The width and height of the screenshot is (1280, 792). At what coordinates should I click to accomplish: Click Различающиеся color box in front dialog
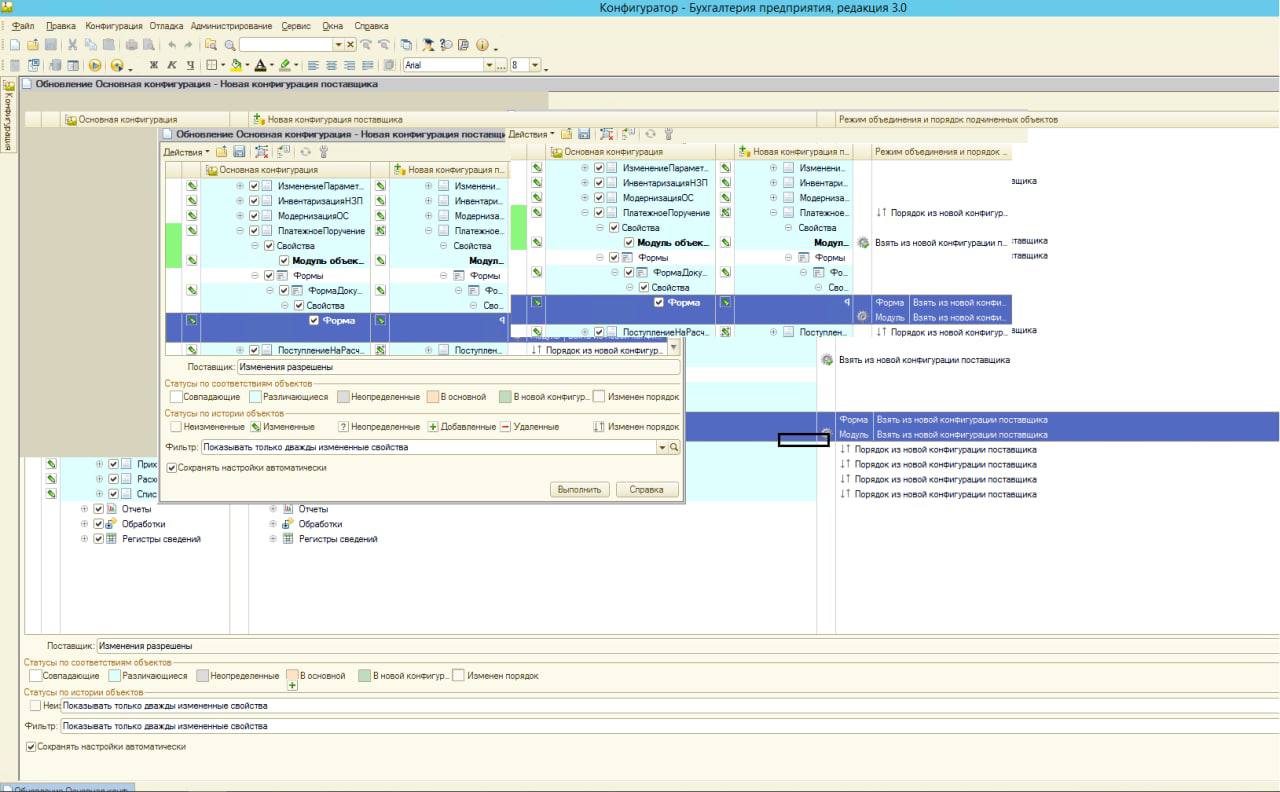(255, 397)
